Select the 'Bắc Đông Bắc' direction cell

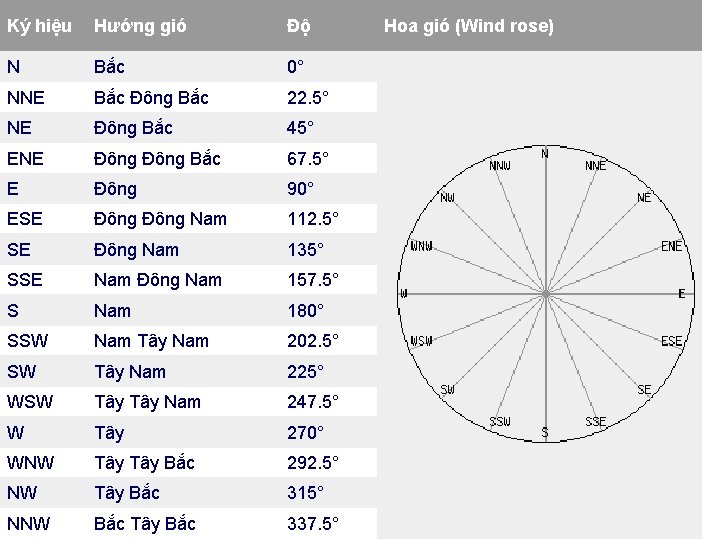pos(151,98)
